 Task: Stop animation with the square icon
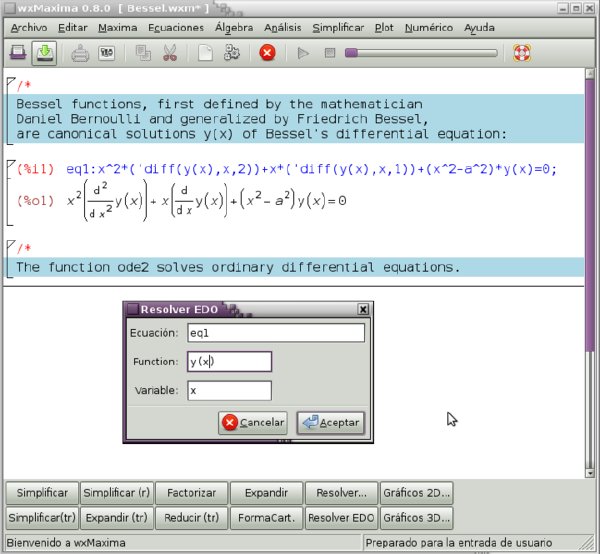pyautogui.click(x=329, y=53)
